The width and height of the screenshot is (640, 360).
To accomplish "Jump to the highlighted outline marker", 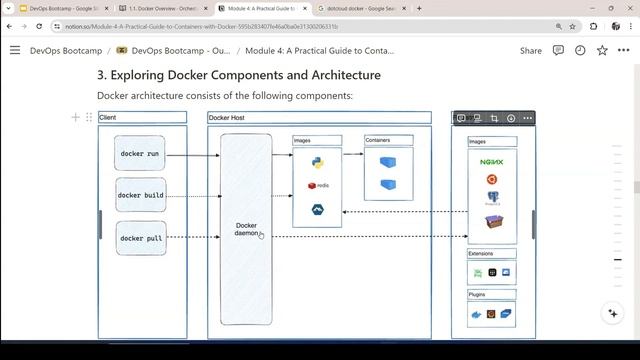I will pos(618,259).
